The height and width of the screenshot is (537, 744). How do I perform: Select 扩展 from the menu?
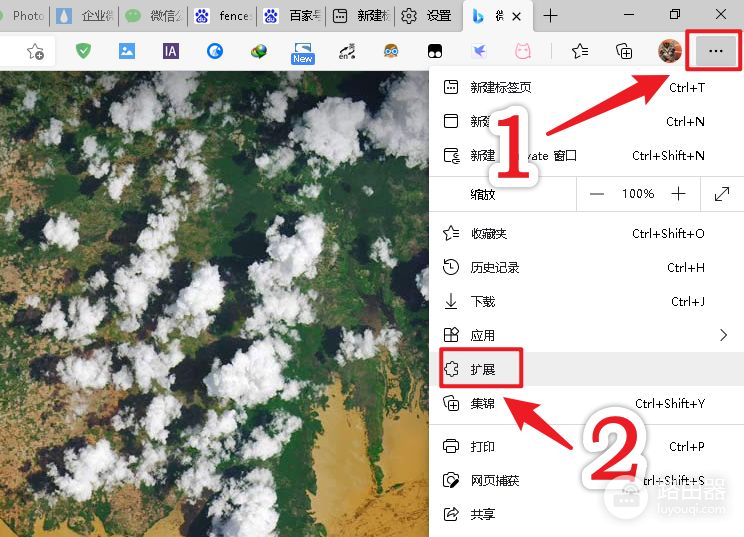click(484, 369)
